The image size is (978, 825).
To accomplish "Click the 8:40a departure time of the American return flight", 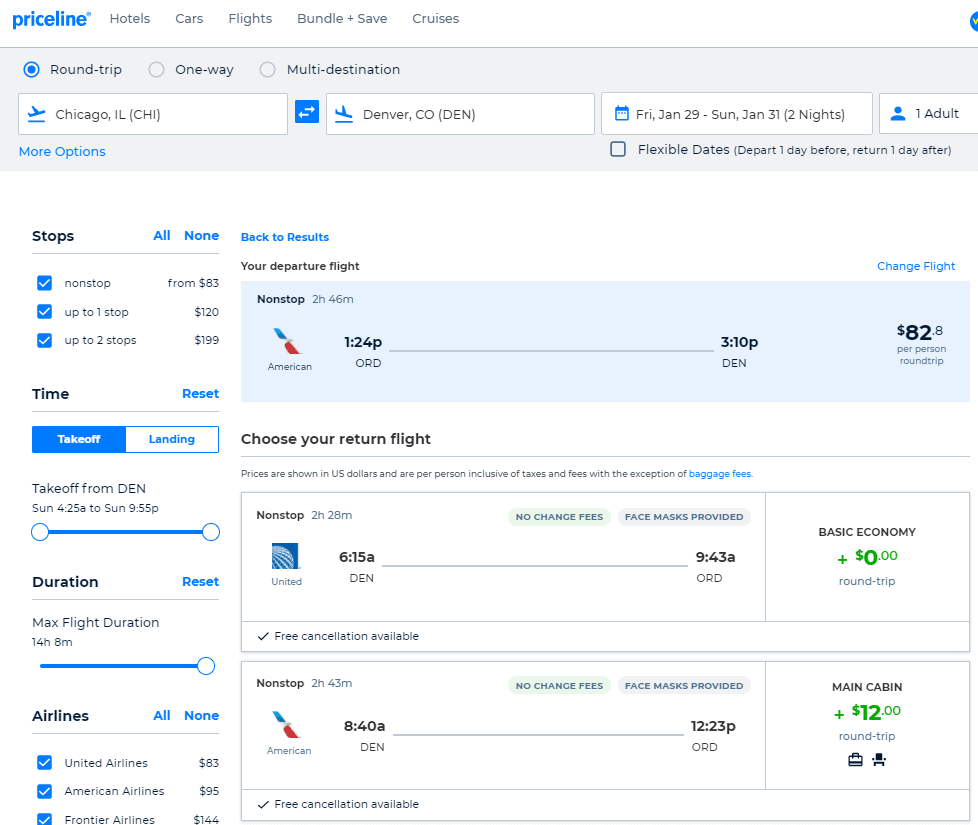I will (x=364, y=726).
